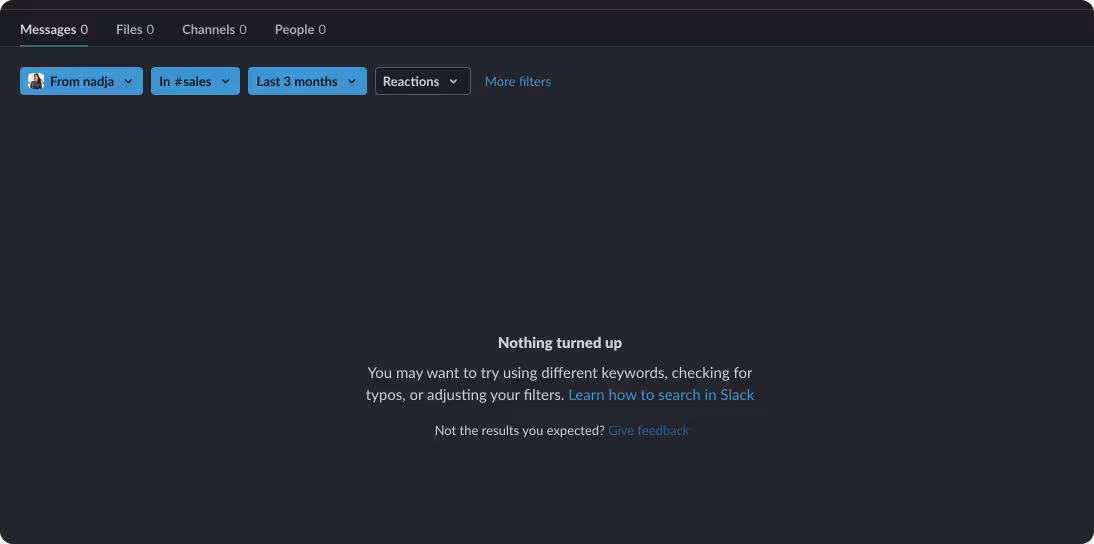
Task: Expand the Reactions filter dropdown
Action: click(423, 81)
